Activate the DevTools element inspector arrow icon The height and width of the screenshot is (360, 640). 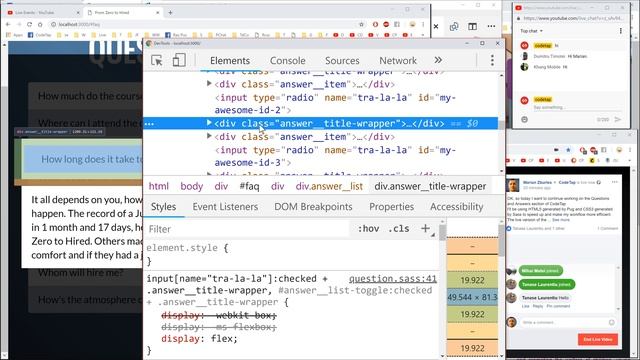[157, 60]
